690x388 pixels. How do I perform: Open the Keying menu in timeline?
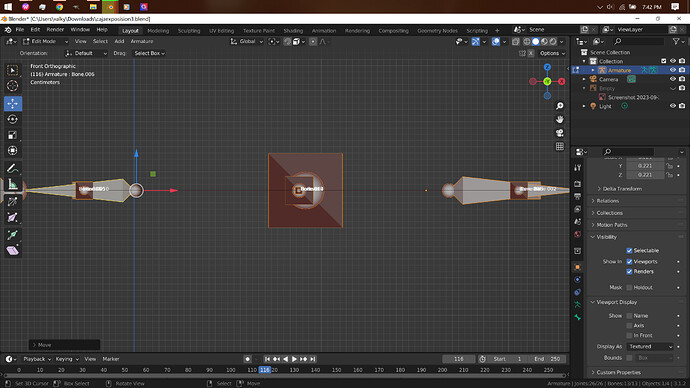point(66,359)
